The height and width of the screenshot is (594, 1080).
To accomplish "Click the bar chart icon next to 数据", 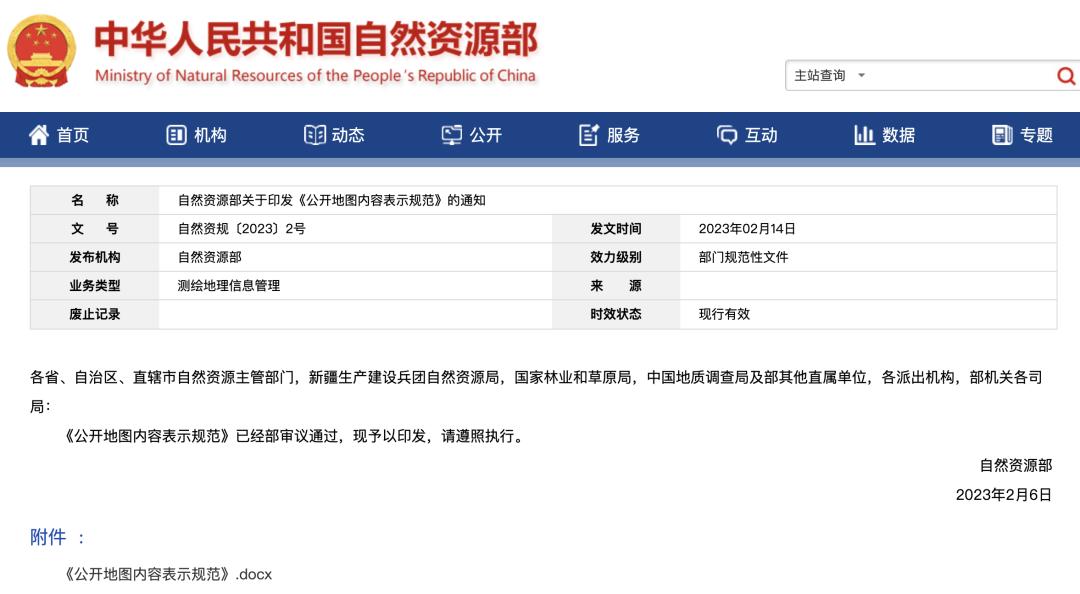I will pyautogui.click(x=864, y=136).
